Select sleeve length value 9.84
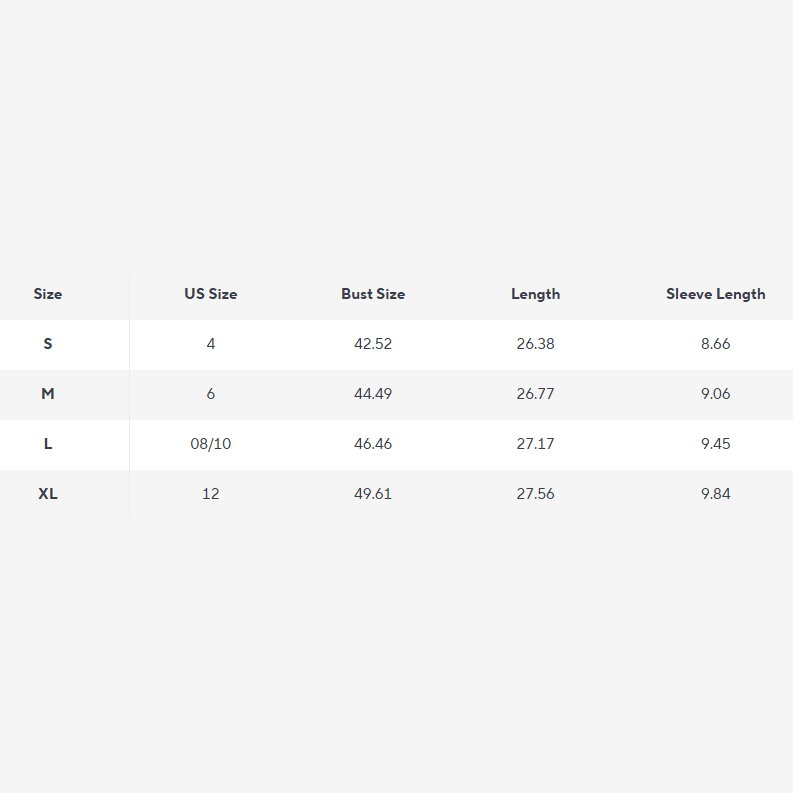Image resolution: width=793 pixels, height=793 pixels. click(x=715, y=494)
